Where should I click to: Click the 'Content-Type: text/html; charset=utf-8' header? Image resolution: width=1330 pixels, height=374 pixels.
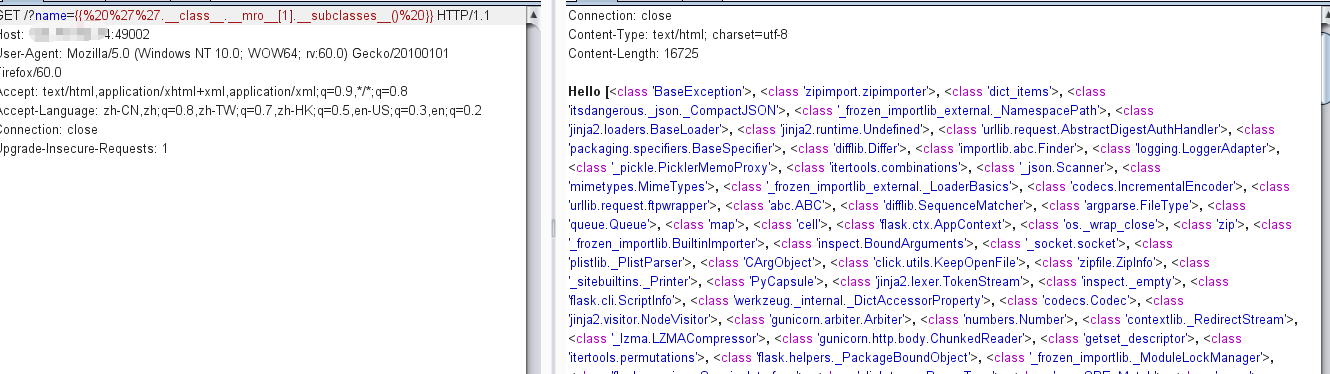pyautogui.click(x=678, y=34)
